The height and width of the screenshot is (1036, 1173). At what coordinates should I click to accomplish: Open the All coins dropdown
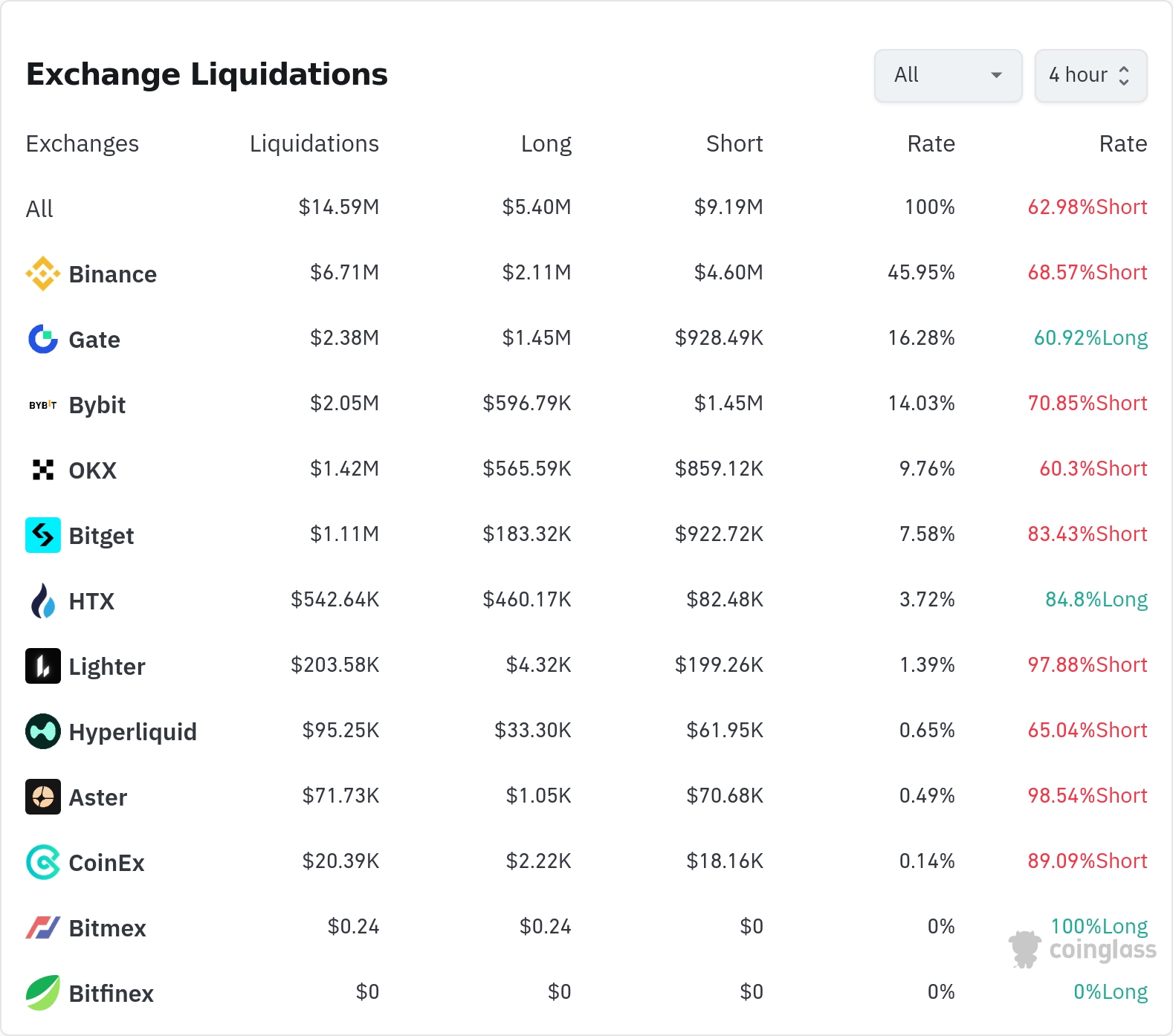[948, 75]
